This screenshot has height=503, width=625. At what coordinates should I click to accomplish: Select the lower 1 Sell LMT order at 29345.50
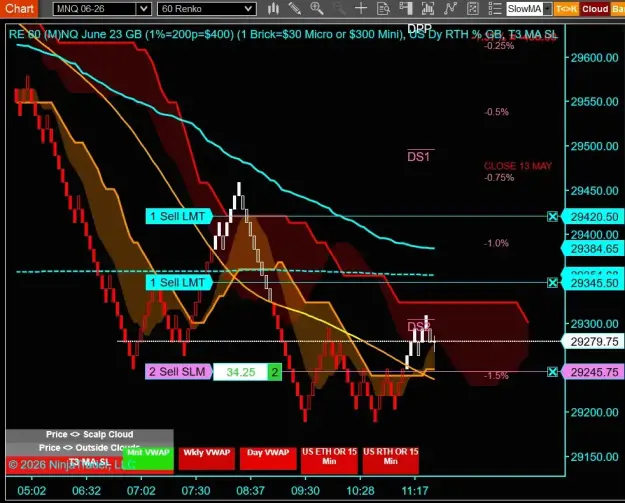tap(178, 283)
